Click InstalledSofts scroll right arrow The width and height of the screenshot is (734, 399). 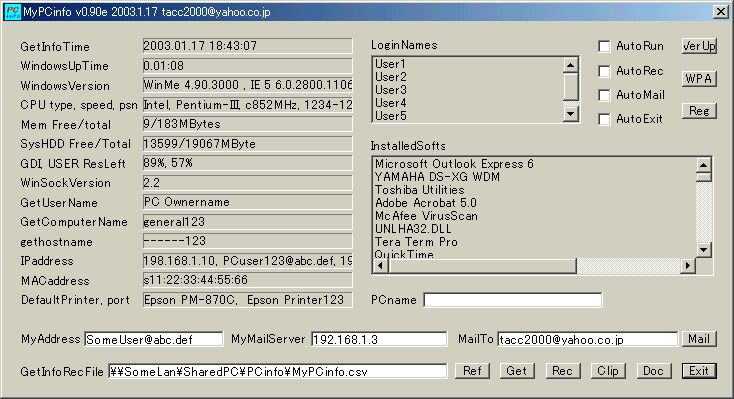[688, 266]
